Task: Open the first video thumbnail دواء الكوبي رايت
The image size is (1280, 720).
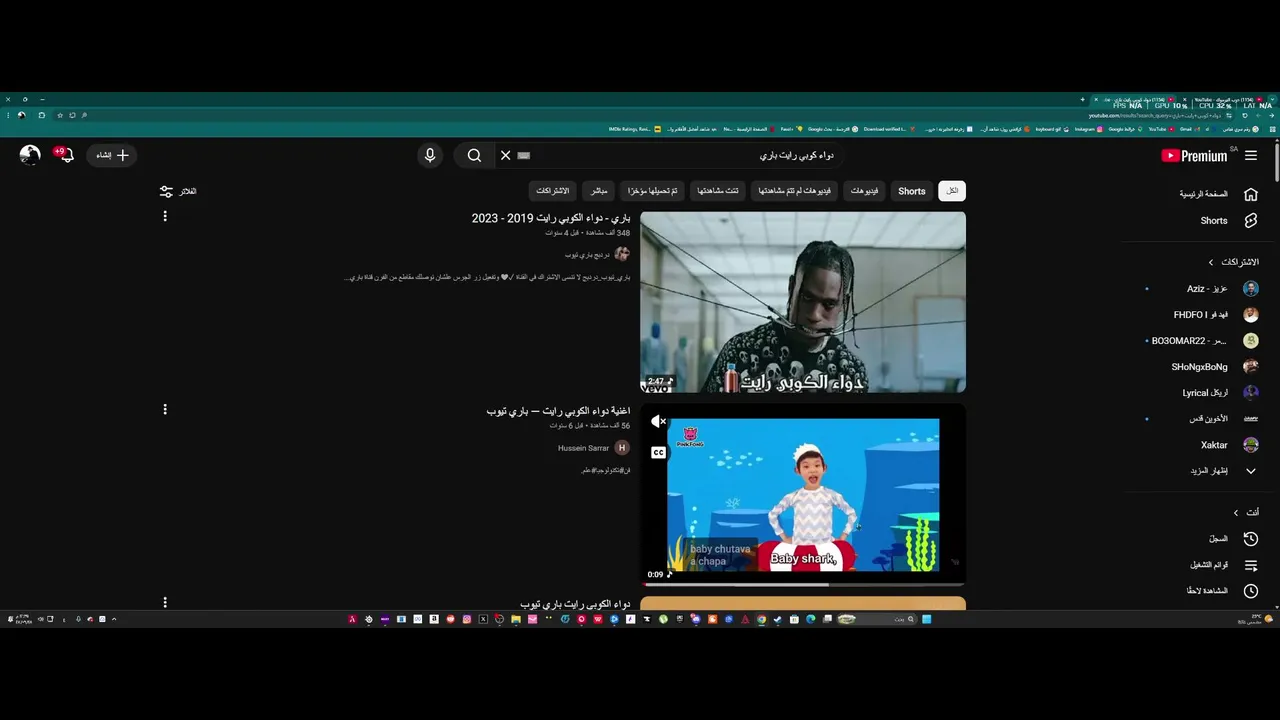Action: [803, 302]
